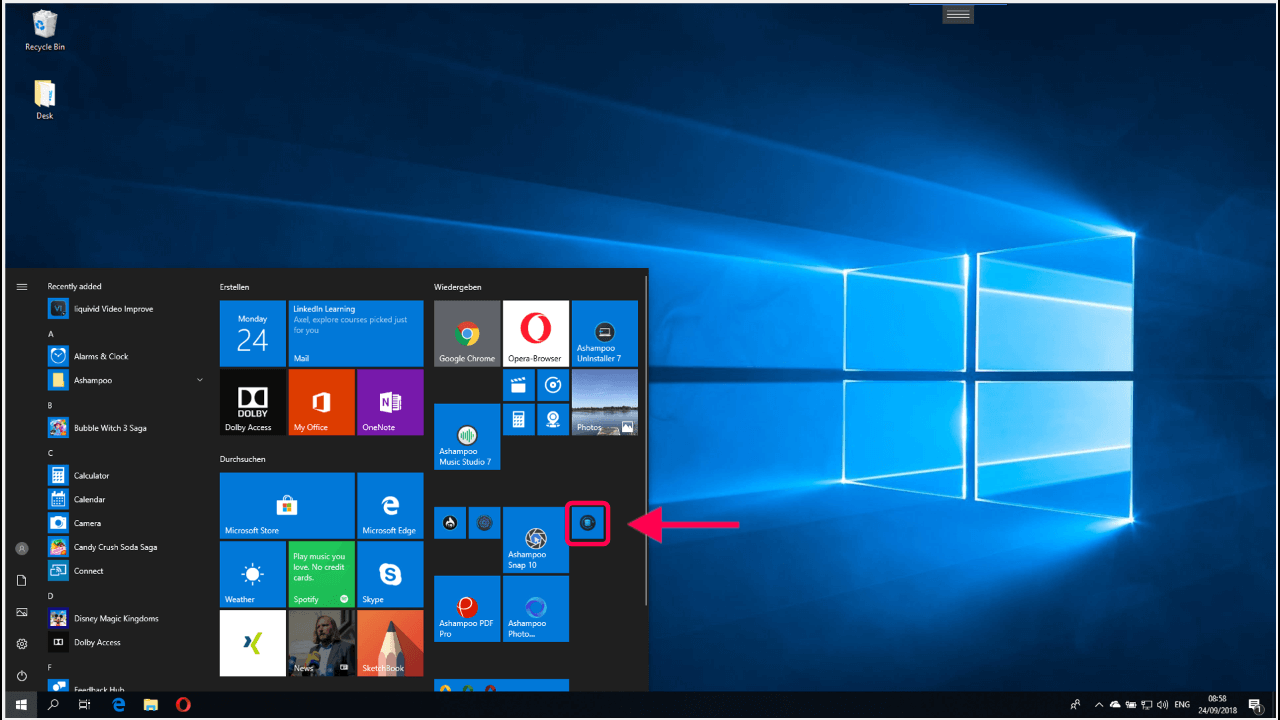1280x720 pixels.
Task: Launch the Microsoft Edge tile
Action: (390, 505)
